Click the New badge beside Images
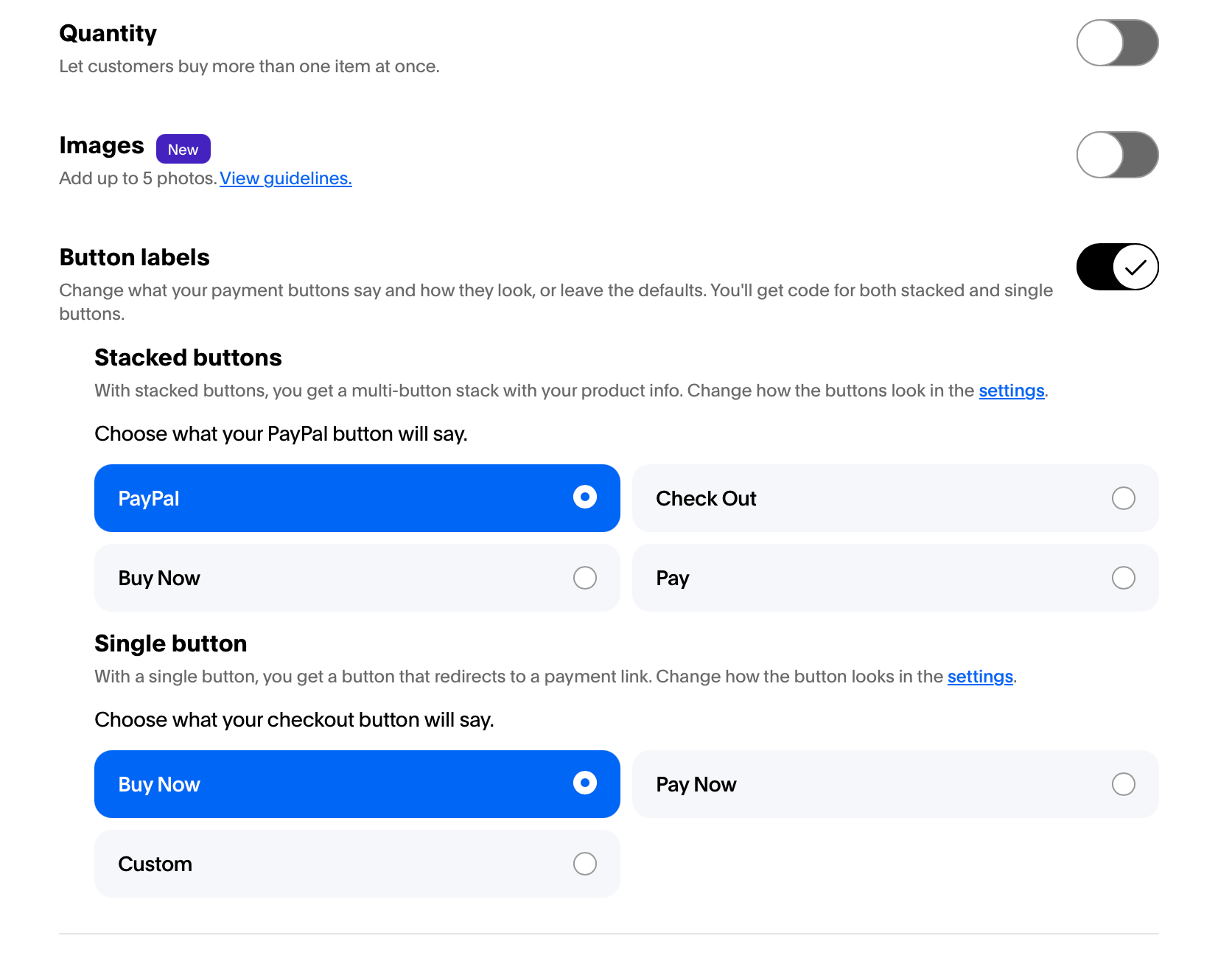Image resolution: width=1232 pixels, height=961 pixels. click(x=183, y=149)
